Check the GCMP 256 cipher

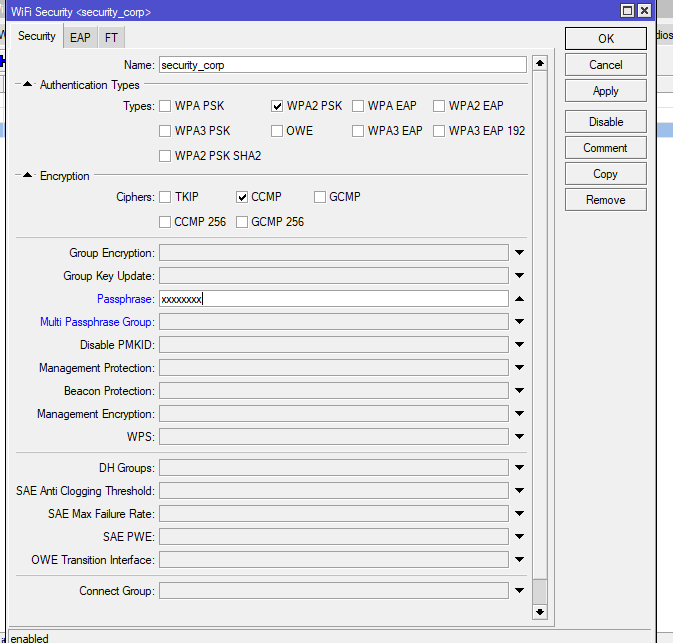pos(242,222)
